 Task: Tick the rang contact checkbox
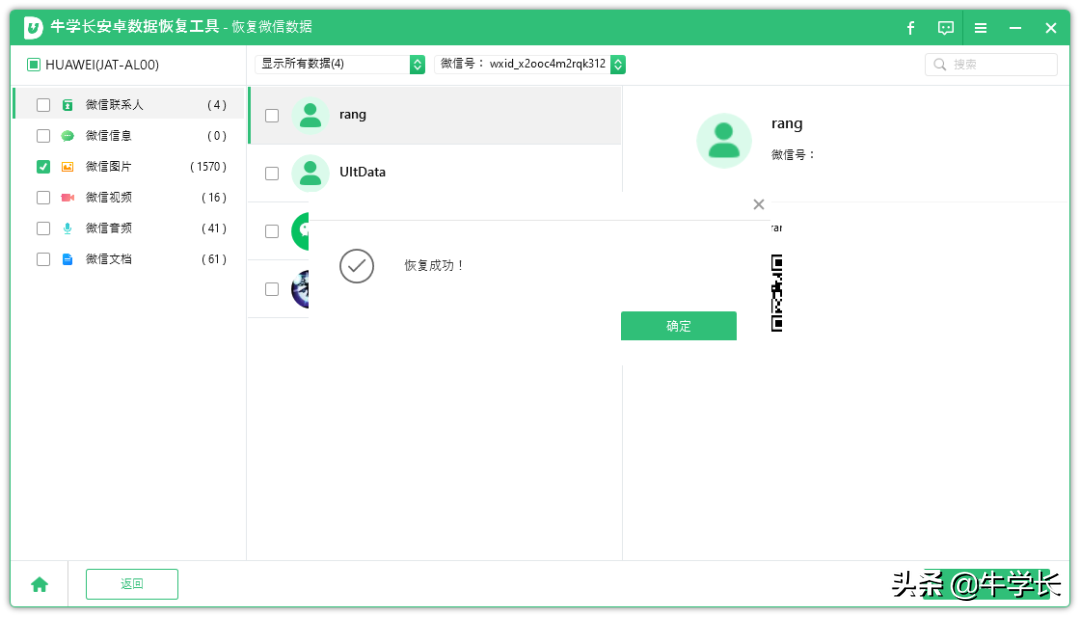coord(272,116)
